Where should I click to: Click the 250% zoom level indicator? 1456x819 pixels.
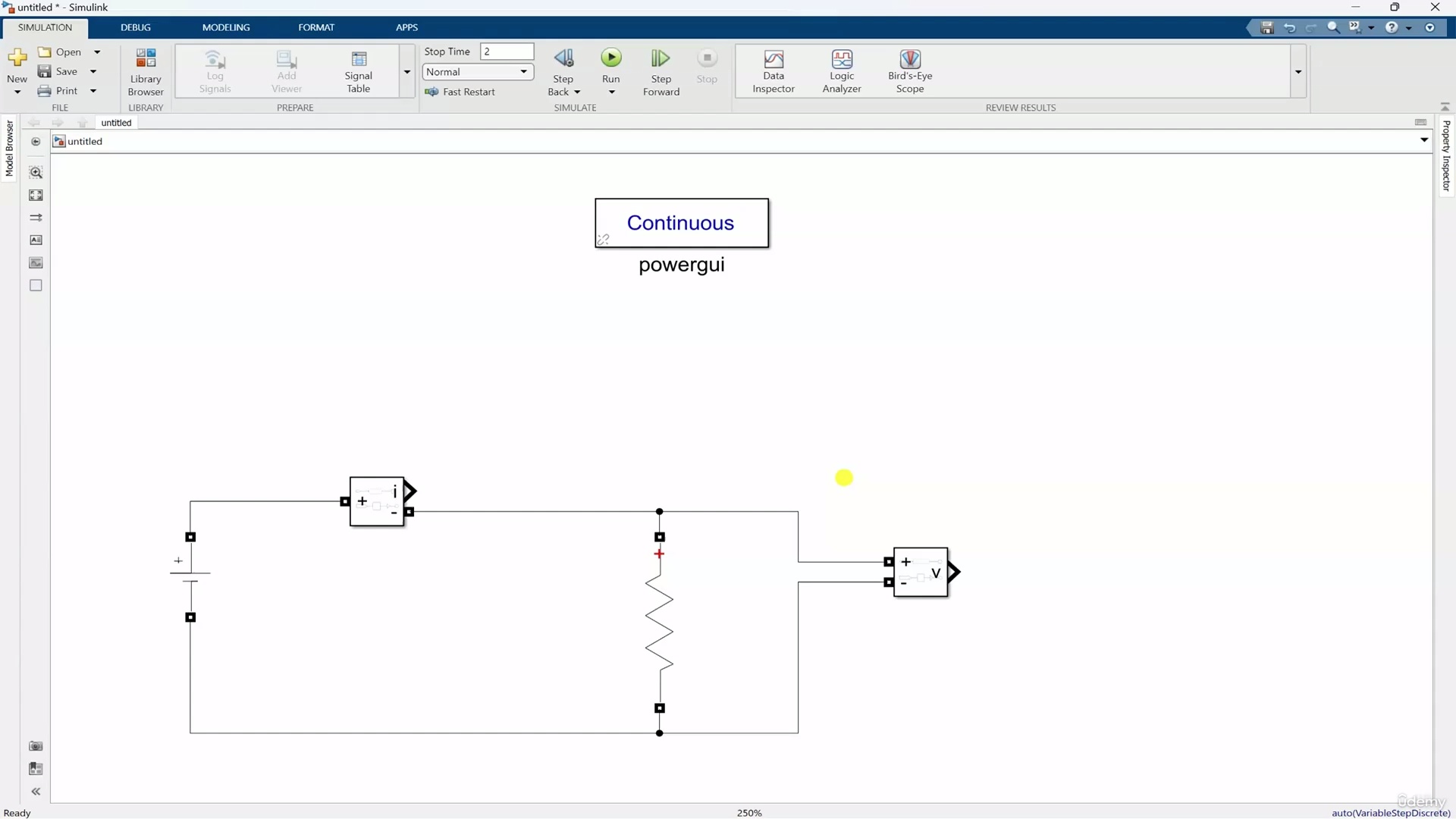(748, 812)
